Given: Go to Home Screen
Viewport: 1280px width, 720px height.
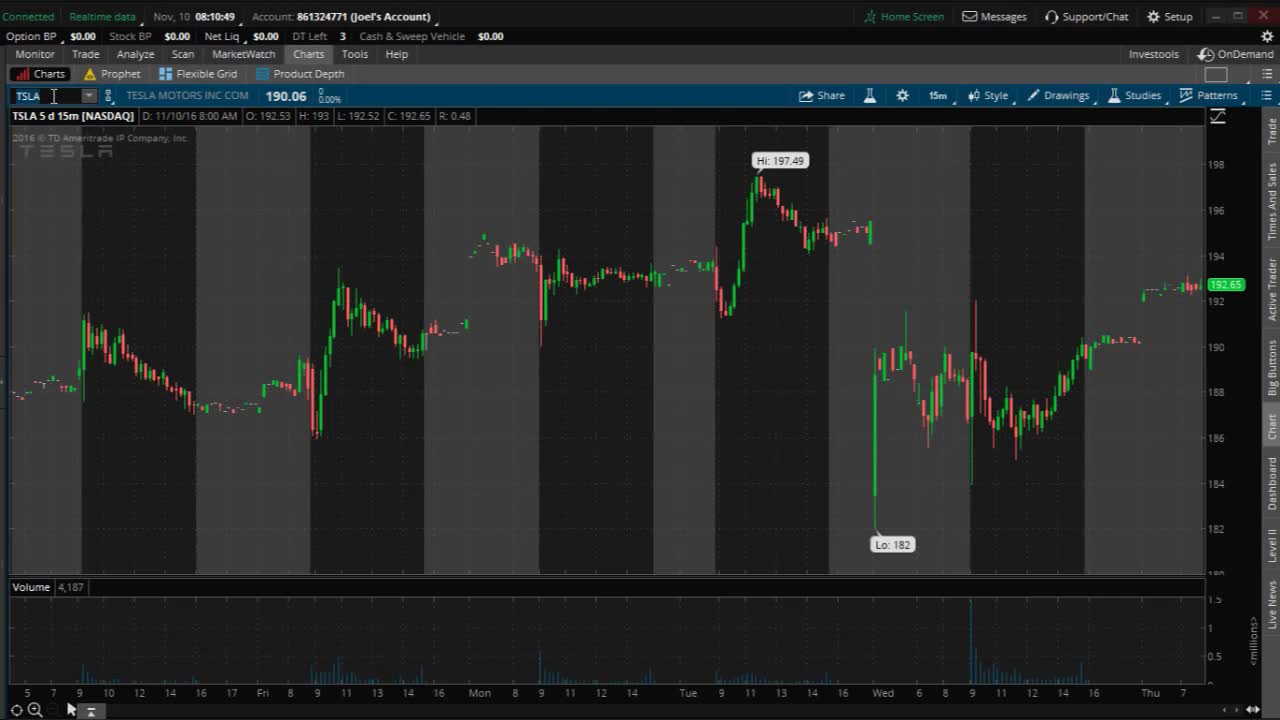Looking at the screenshot, I should (x=904, y=17).
